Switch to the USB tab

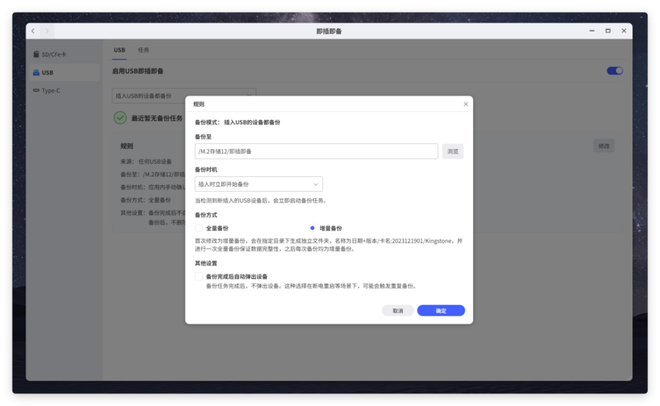click(119, 50)
